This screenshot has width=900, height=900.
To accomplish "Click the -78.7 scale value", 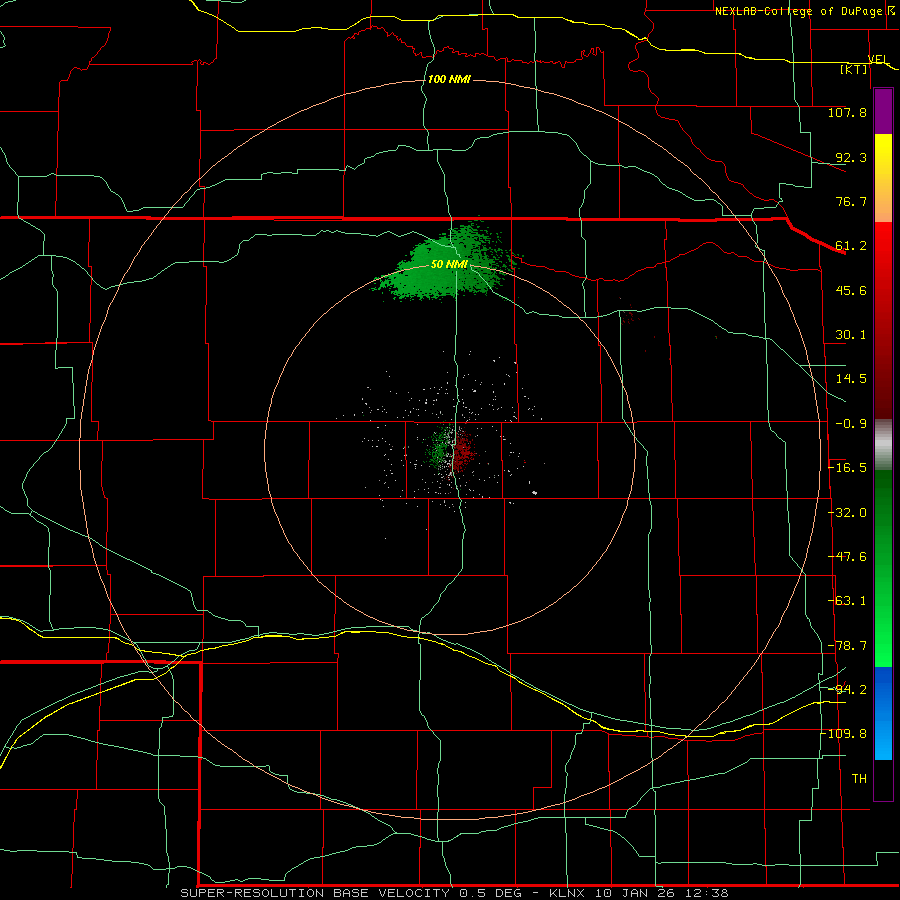I will 847,646.
